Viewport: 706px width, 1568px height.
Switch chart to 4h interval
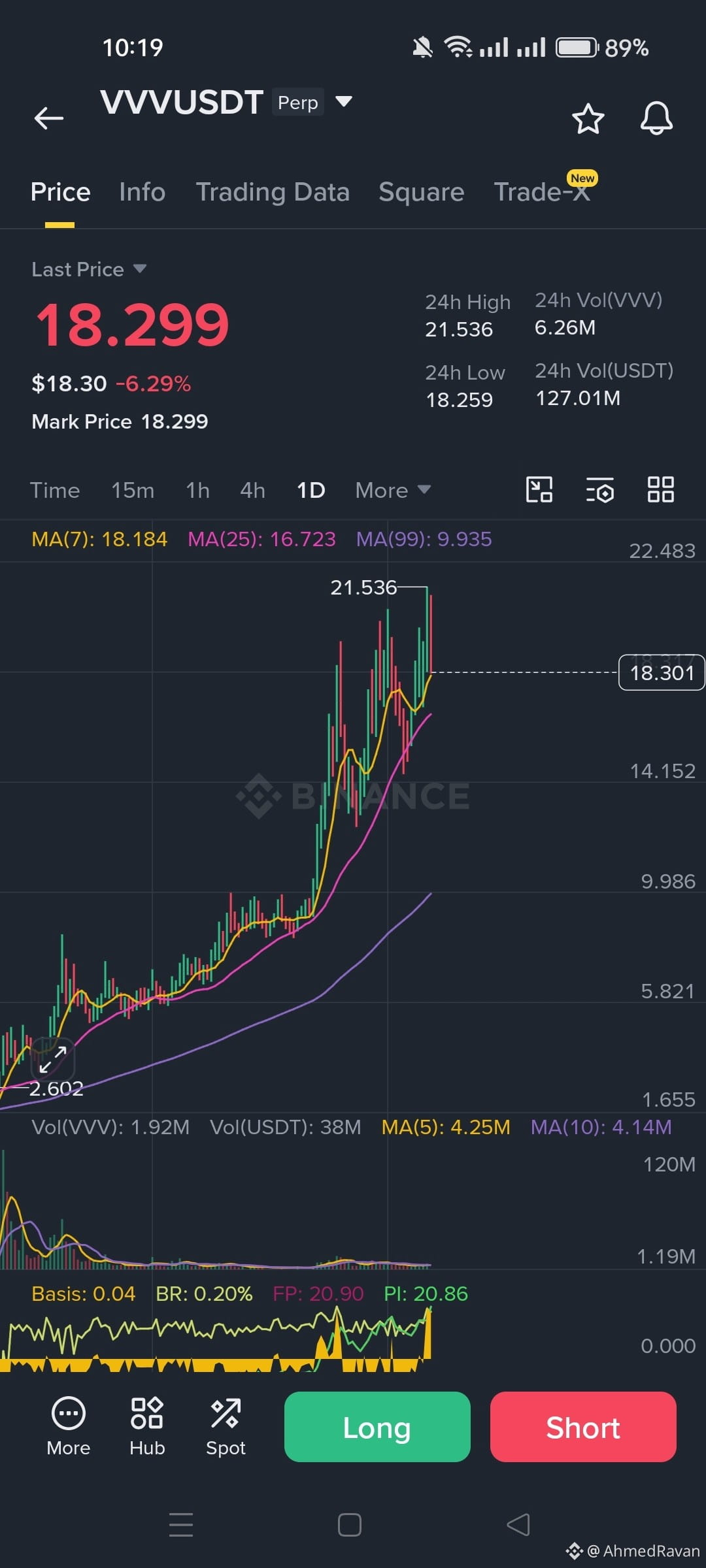coord(252,490)
